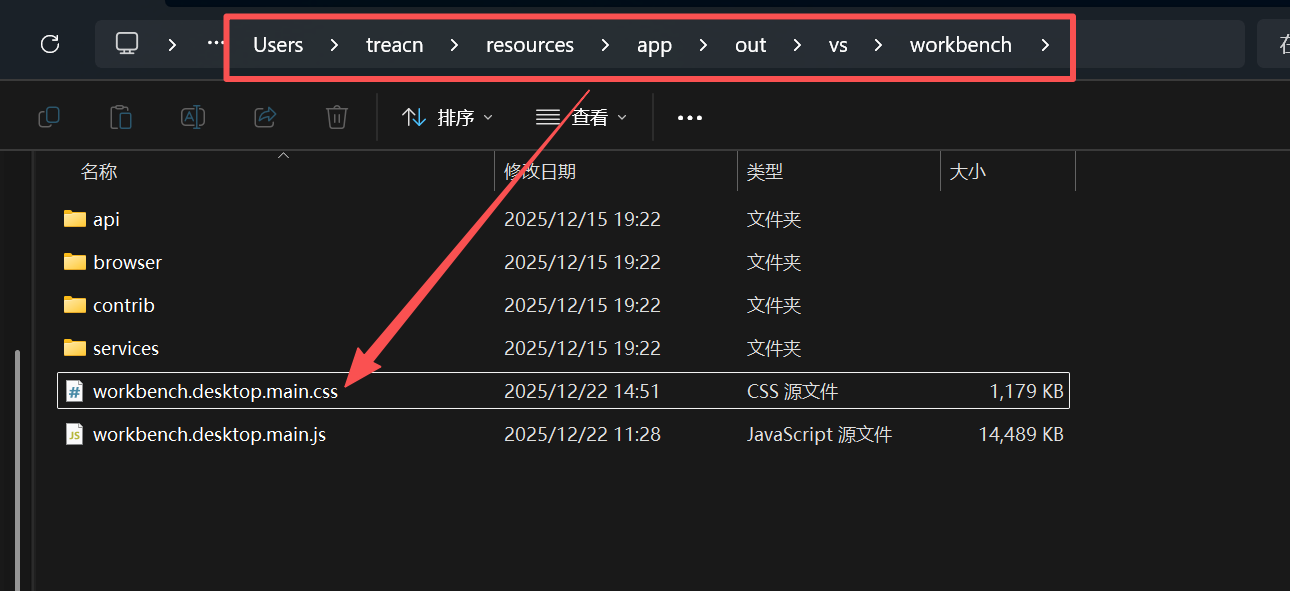Navigate to Users via breadcrumb
The height and width of the screenshot is (591, 1290).
pyautogui.click(x=277, y=44)
